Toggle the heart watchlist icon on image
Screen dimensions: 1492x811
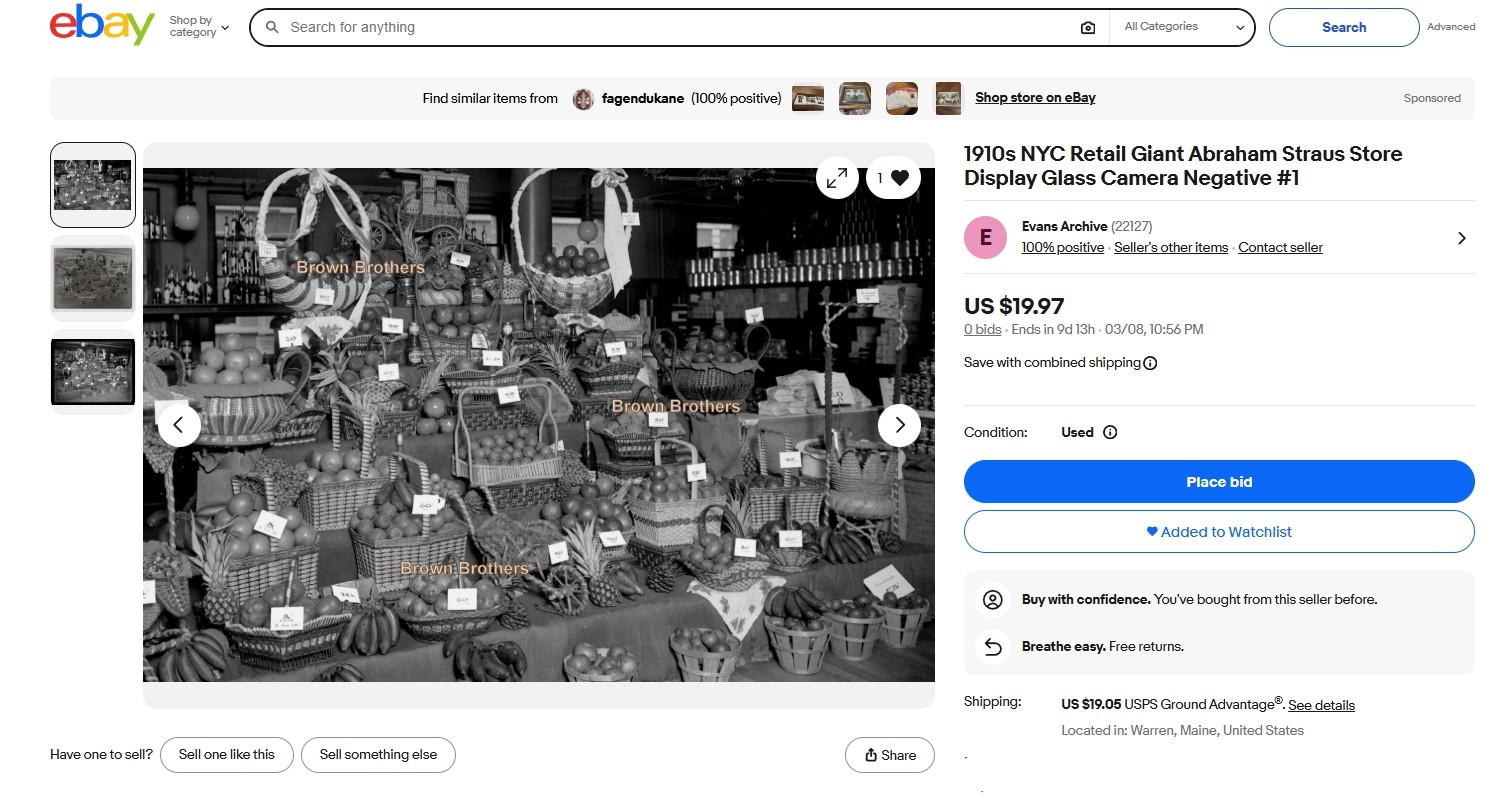(898, 178)
